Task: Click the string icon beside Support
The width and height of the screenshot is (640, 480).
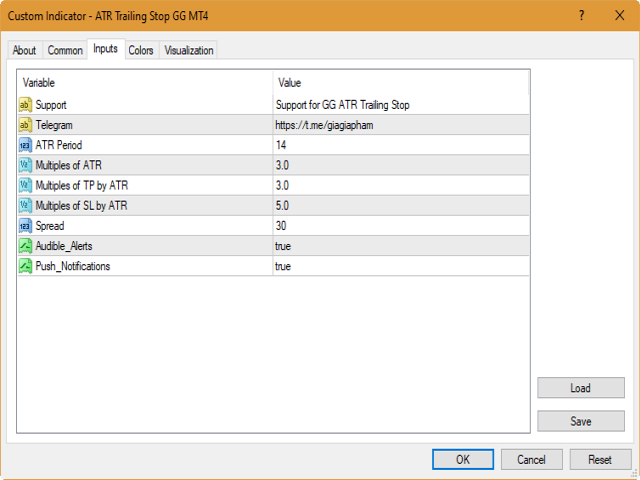Action: tap(25, 105)
